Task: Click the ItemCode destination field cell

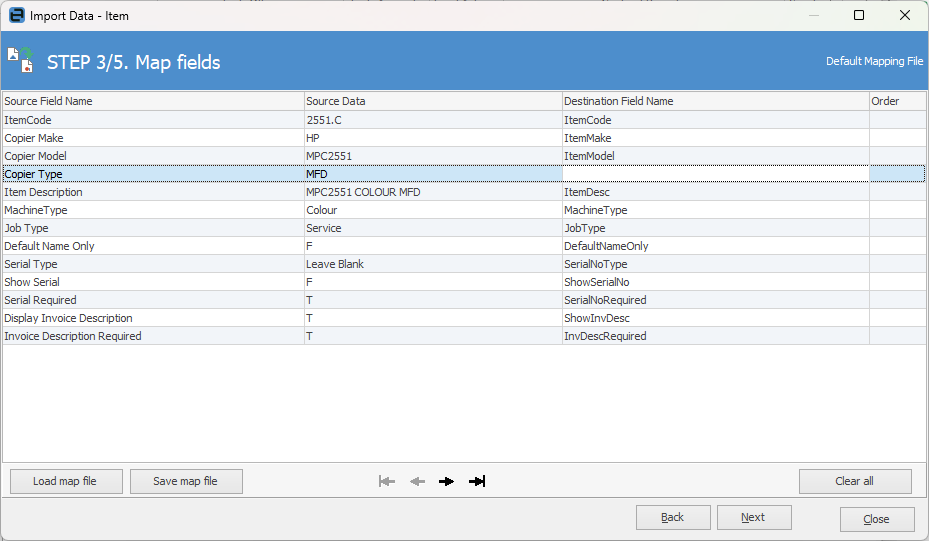Action: point(716,120)
